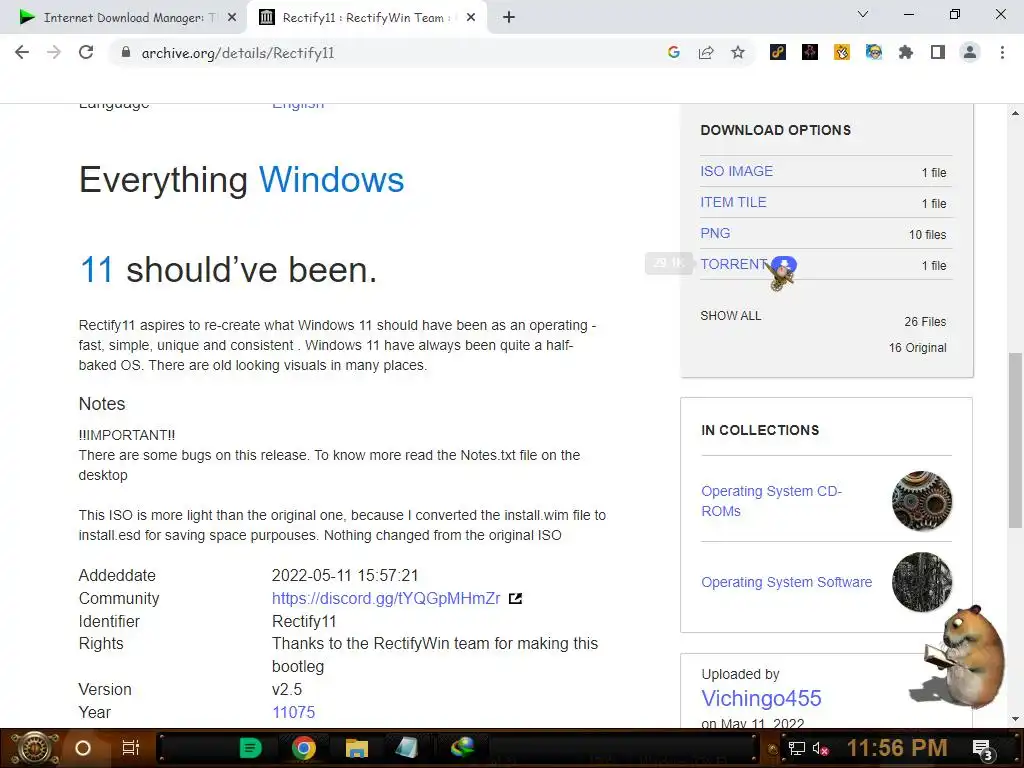The width and height of the screenshot is (1024, 768).
Task: Click the browser forward arrow
Action: pyautogui.click(x=54, y=52)
